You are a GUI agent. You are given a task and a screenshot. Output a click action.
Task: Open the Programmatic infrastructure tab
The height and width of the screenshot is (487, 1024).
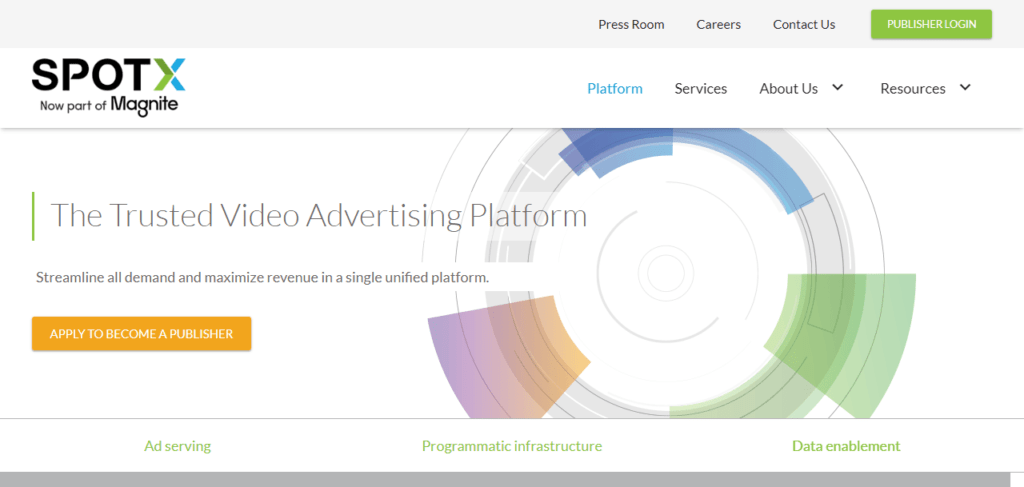point(512,446)
